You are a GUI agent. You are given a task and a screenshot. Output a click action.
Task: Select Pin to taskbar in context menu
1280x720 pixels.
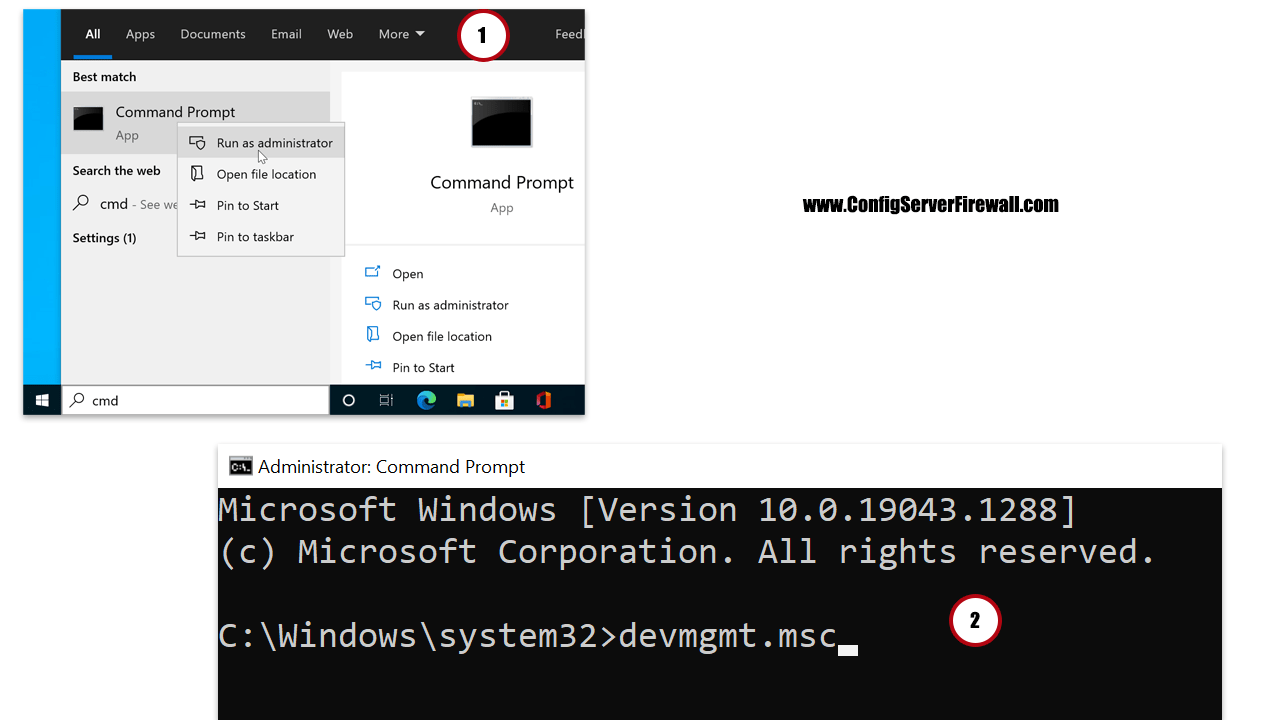[255, 236]
